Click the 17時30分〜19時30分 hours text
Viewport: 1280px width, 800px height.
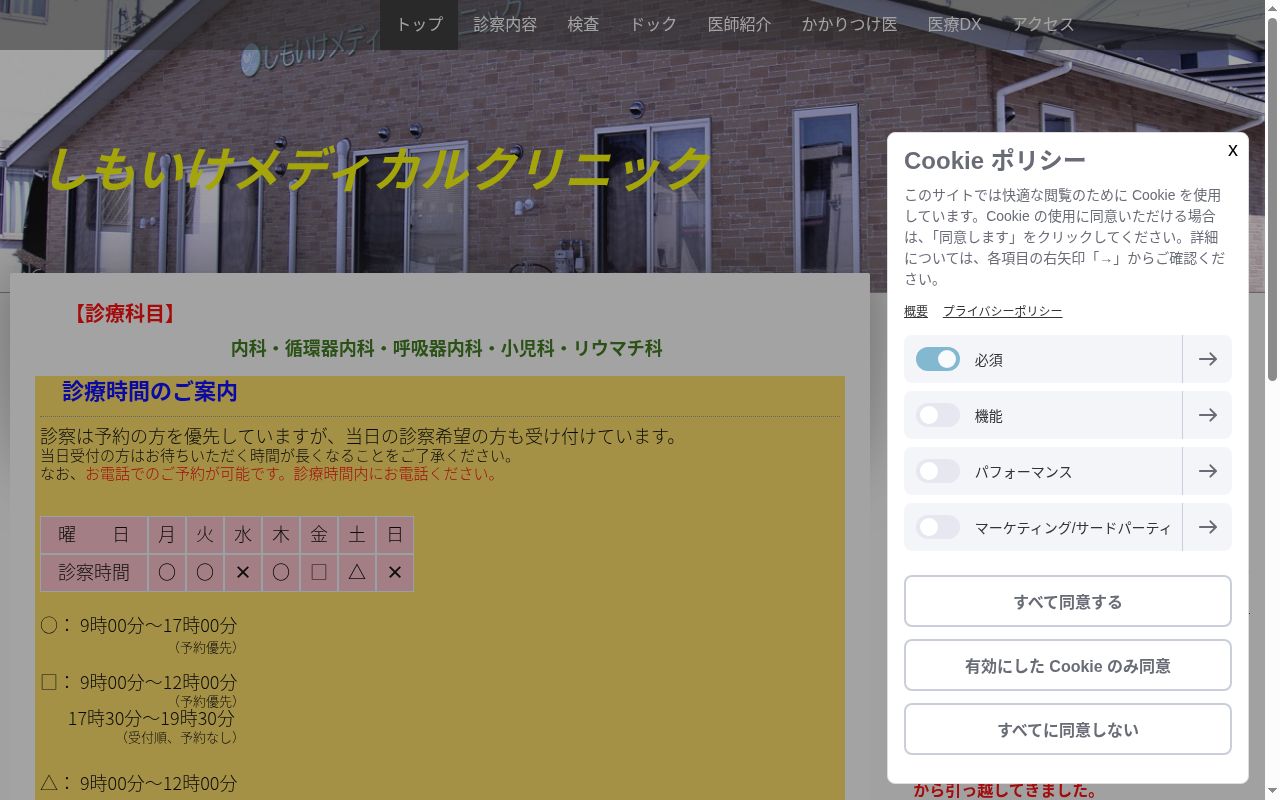point(151,718)
